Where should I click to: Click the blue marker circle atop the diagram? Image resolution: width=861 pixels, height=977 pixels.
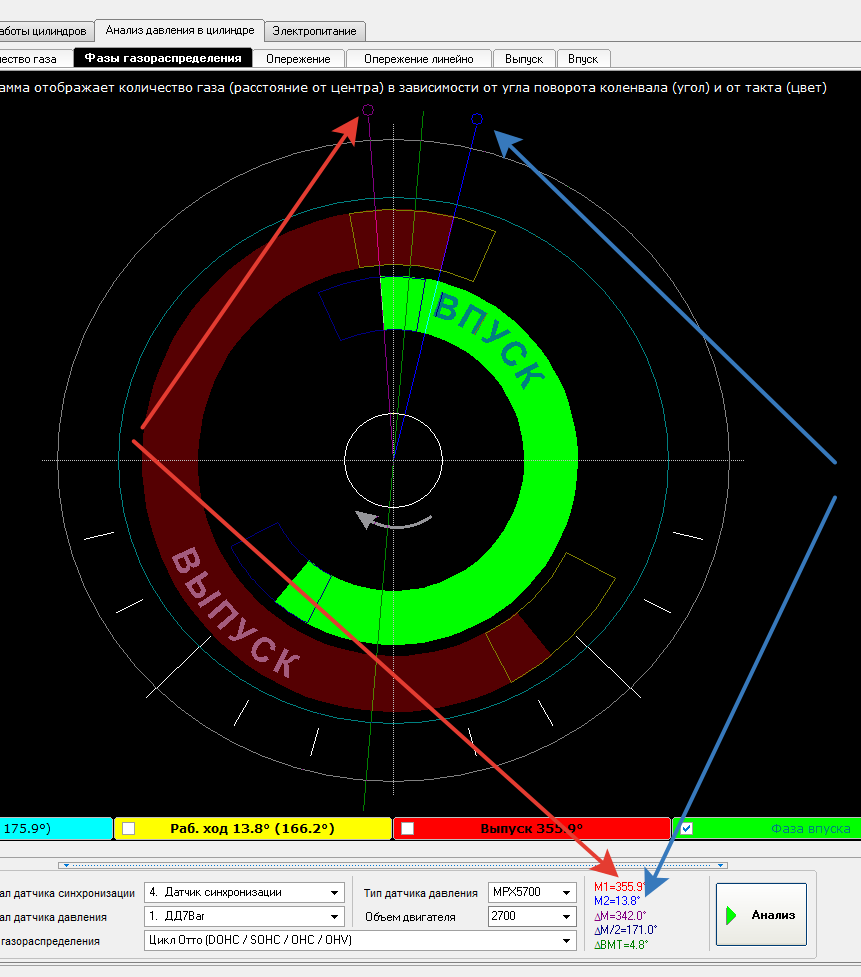click(477, 118)
